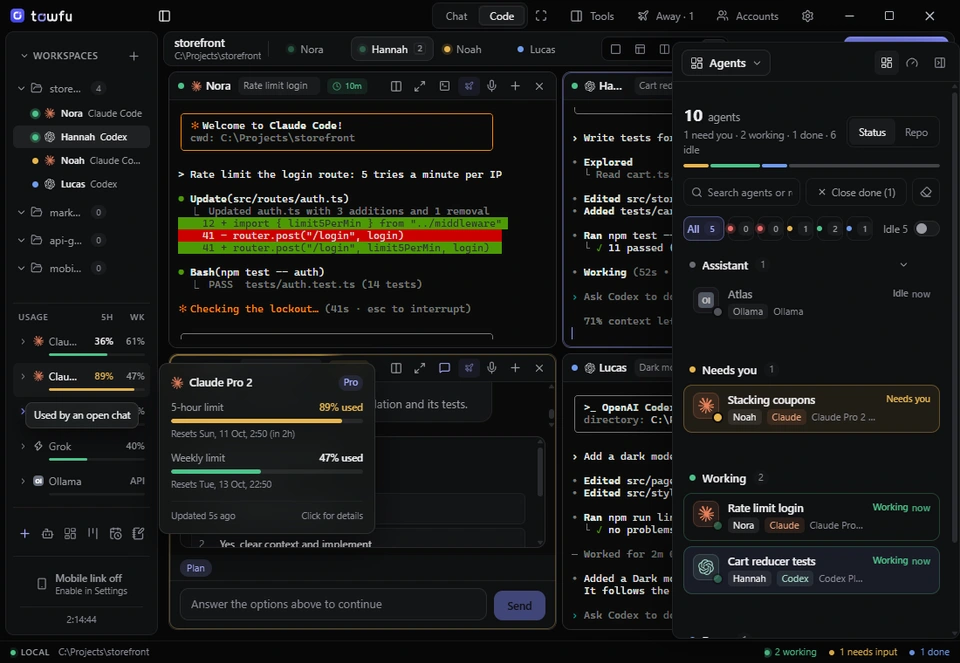Switch to Code mode tab

[501, 16]
